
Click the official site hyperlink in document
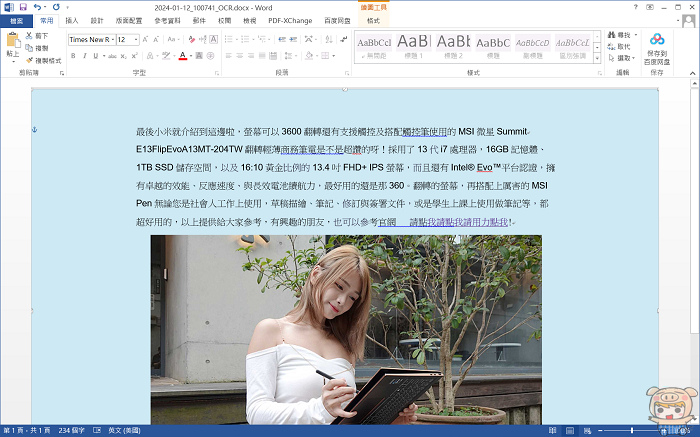coord(443,222)
